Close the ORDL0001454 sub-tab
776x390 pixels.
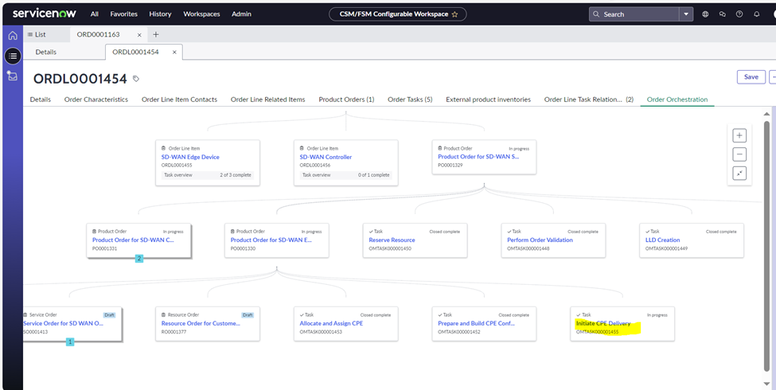pyautogui.click(x=174, y=52)
